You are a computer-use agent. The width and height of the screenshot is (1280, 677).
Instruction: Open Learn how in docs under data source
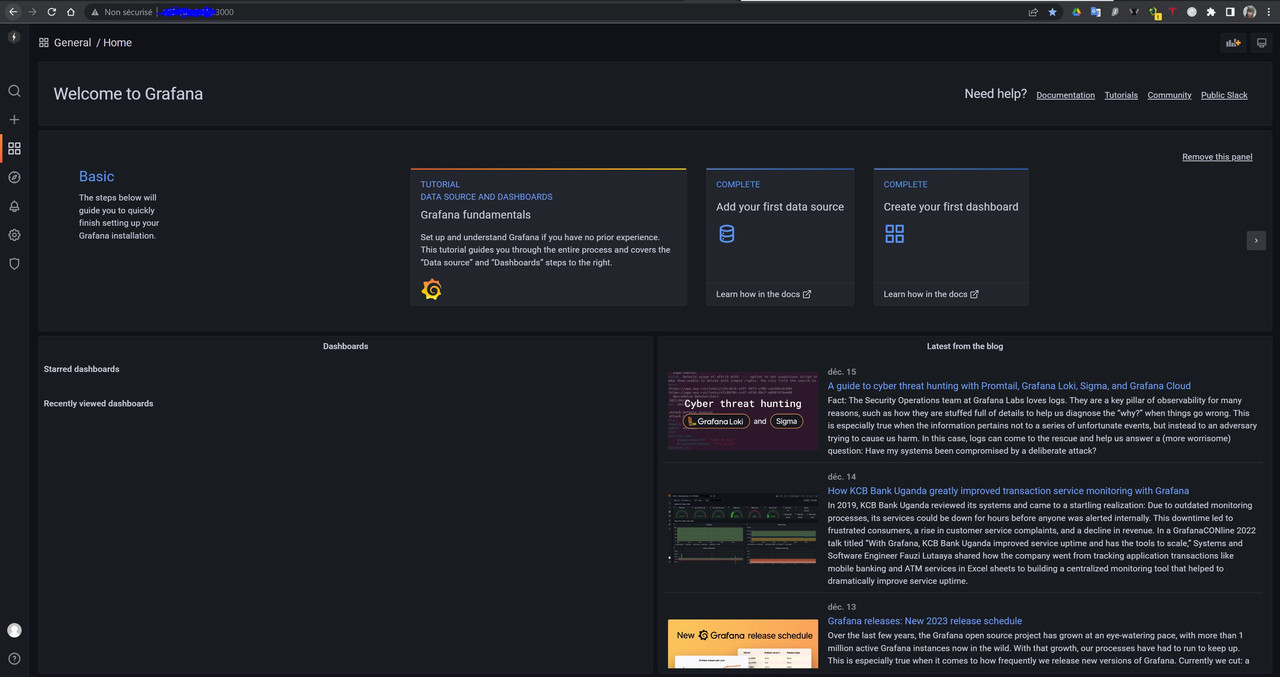[x=763, y=294]
